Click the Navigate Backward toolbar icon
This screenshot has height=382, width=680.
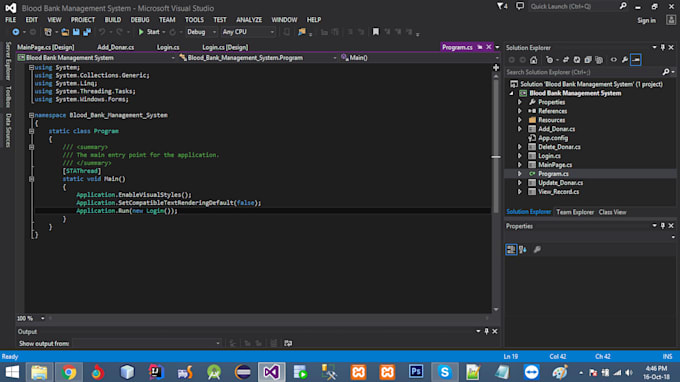point(16,32)
